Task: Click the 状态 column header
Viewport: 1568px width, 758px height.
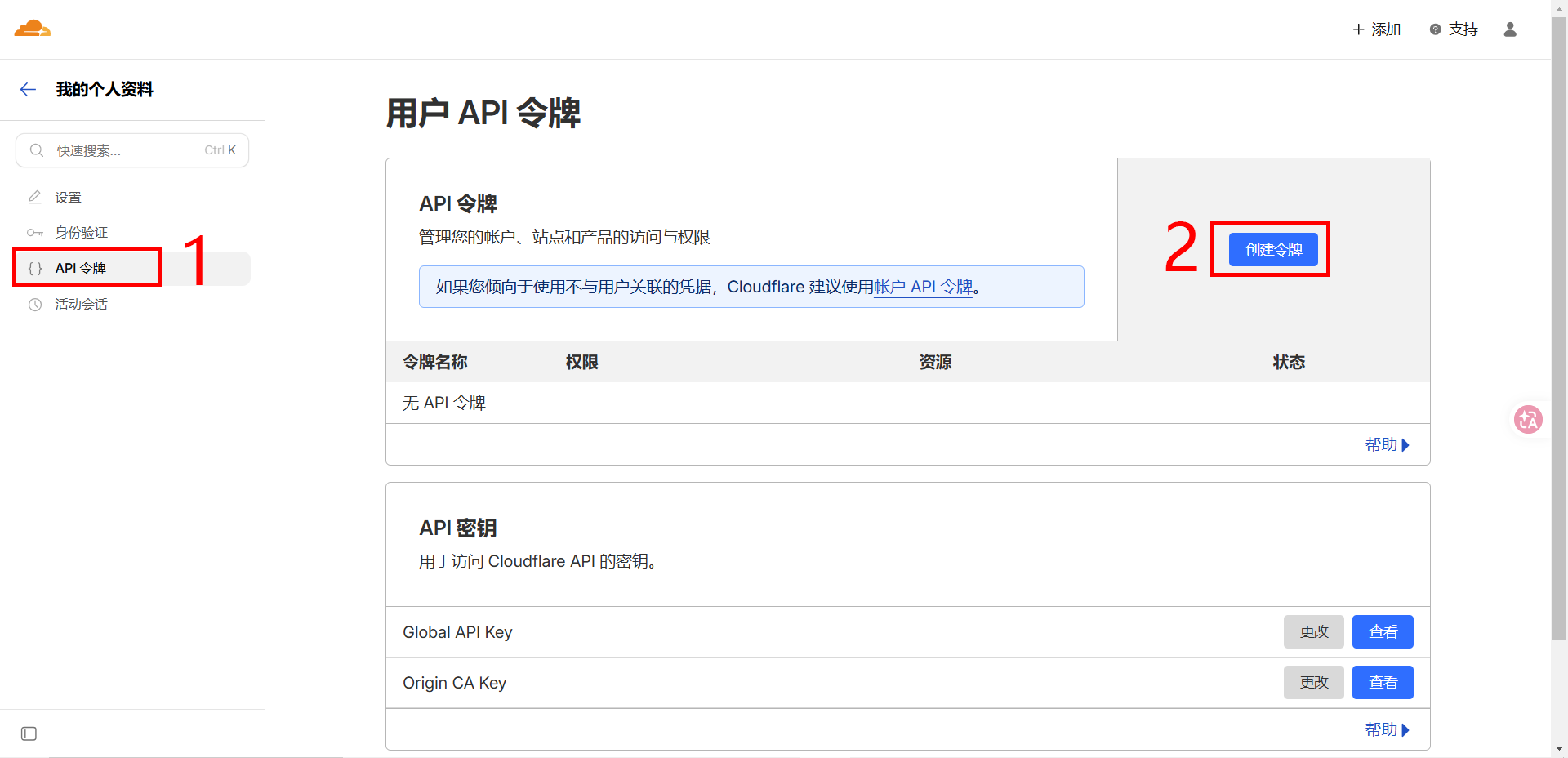Action: point(1289,362)
